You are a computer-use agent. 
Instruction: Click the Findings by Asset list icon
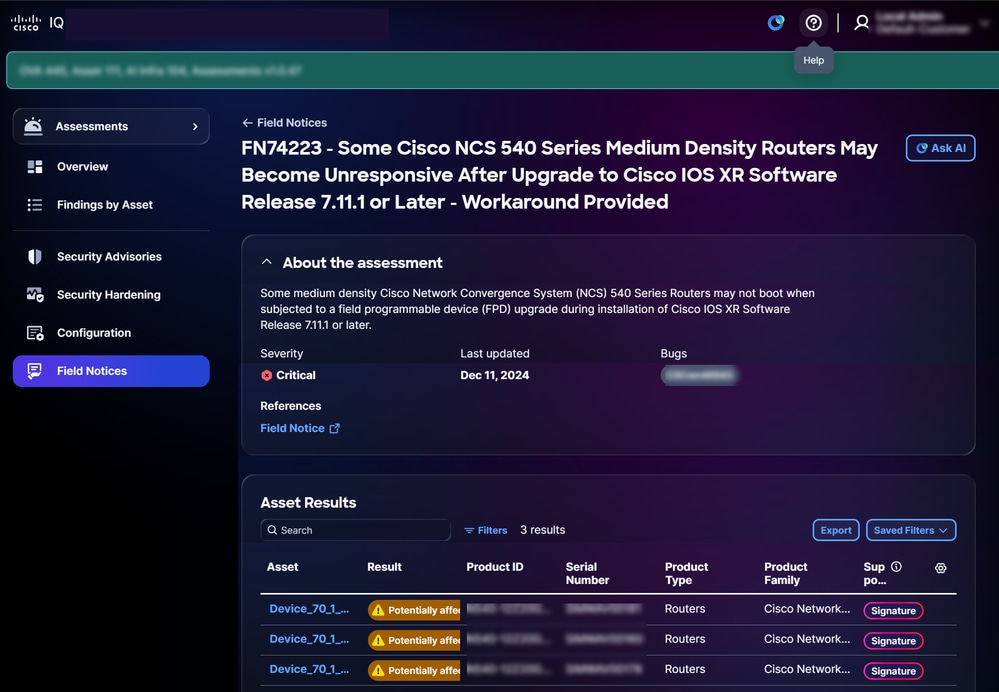tap(35, 205)
